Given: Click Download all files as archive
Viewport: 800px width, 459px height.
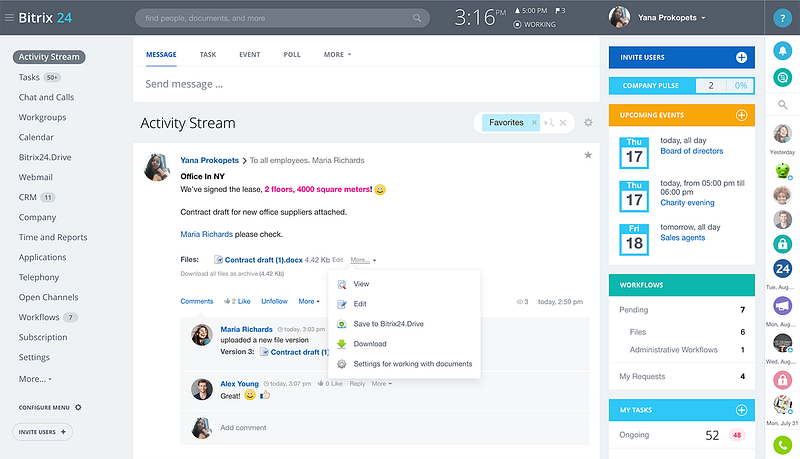Looking at the screenshot, I should (232, 274).
